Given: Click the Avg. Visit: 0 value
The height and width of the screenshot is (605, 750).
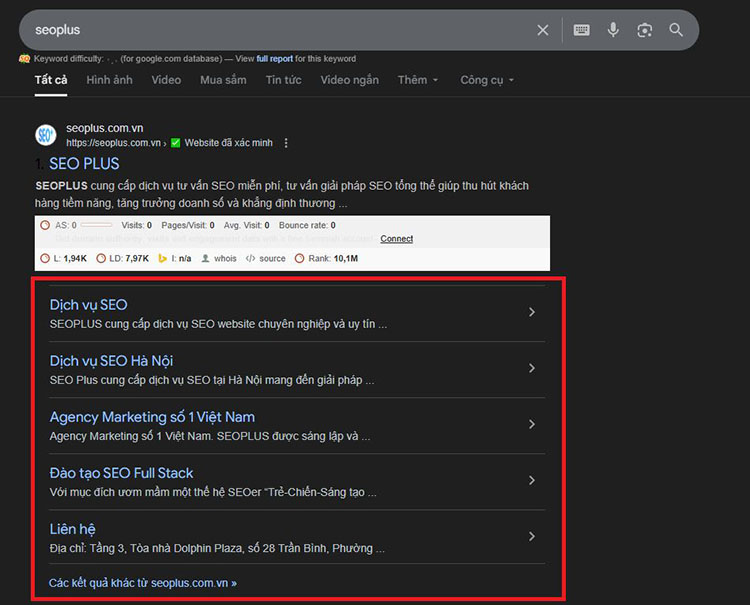Looking at the screenshot, I should [246, 225].
